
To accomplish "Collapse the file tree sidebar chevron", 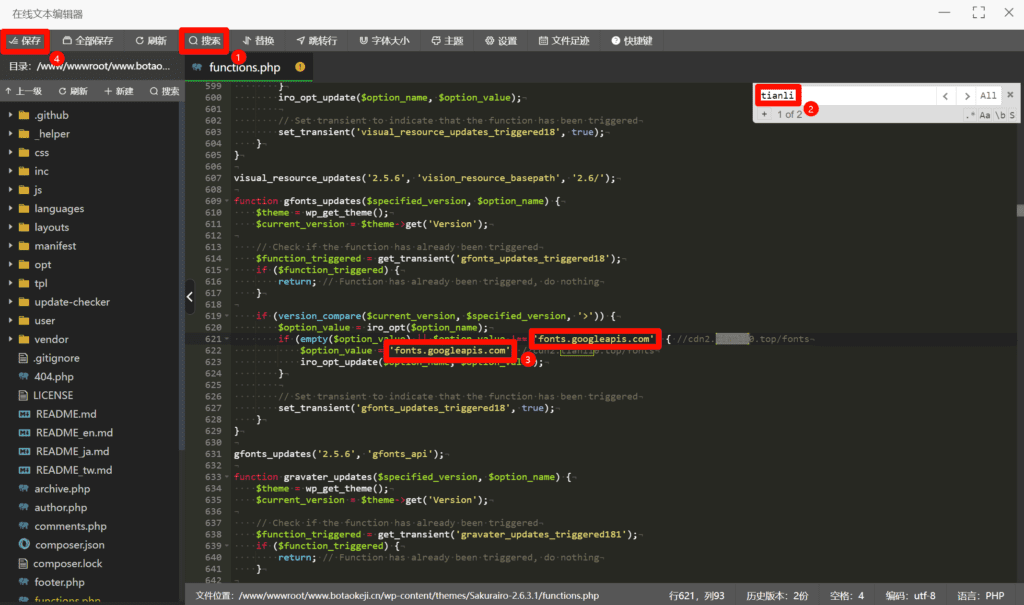I will pyautogui.click(x=189, y=296).
